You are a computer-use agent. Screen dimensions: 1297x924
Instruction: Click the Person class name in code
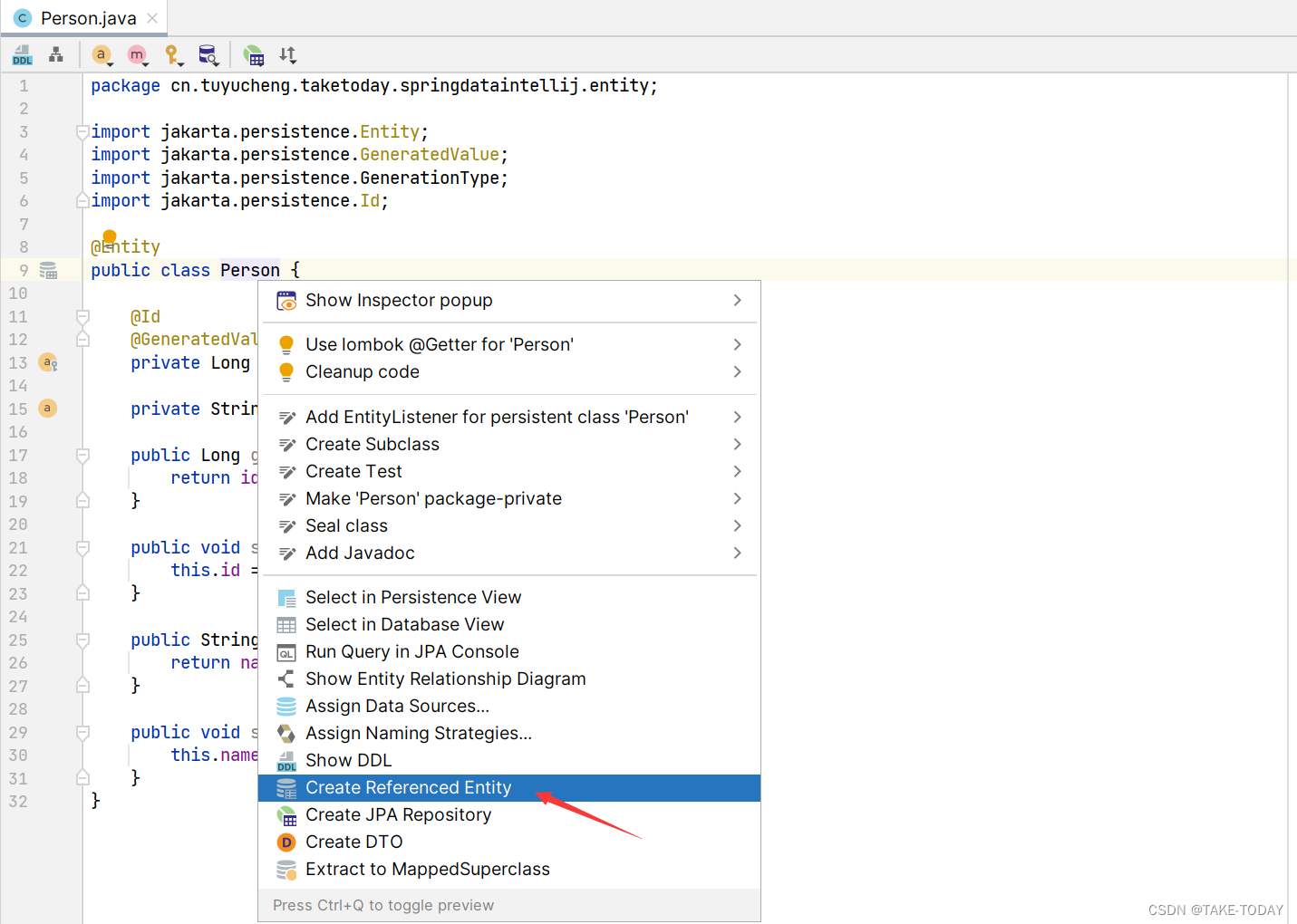pyautogui.click(x=250, y=270)
